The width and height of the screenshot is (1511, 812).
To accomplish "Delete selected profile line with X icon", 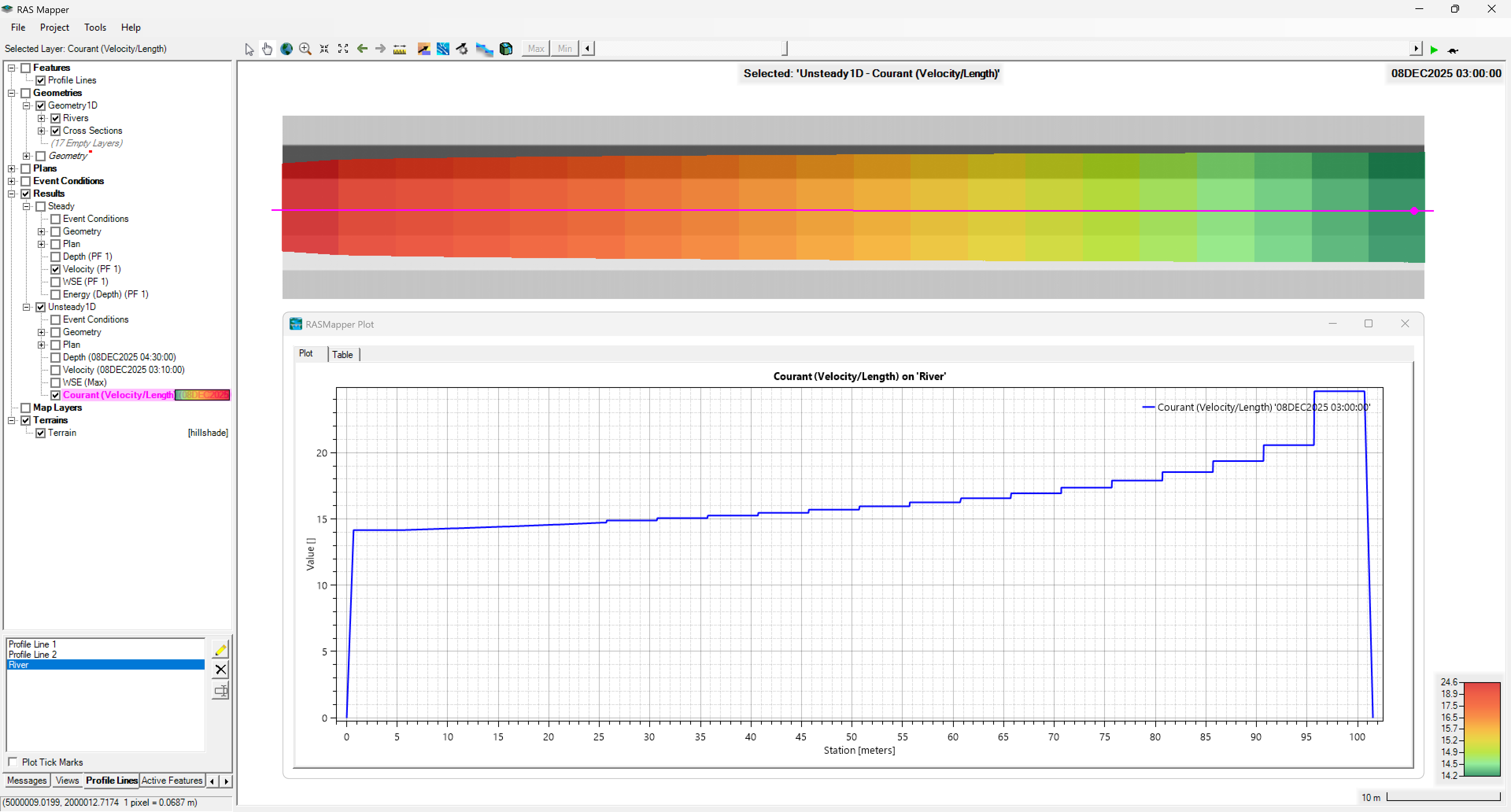I will point(220,670).
